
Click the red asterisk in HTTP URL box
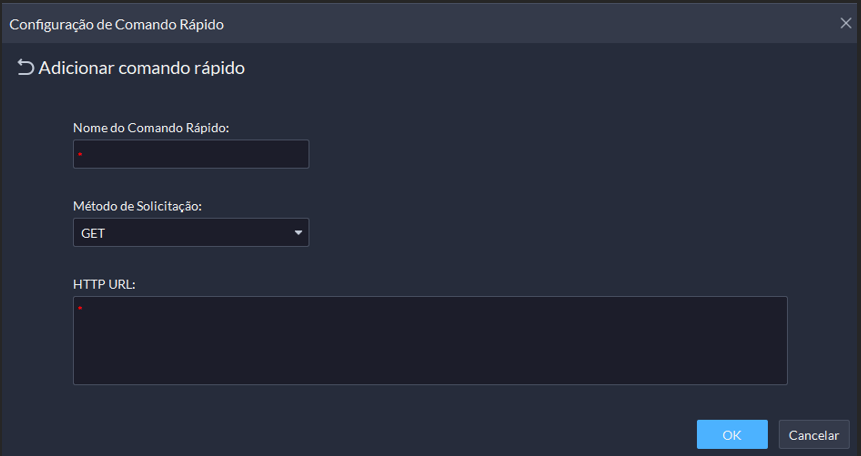[80, 308]
